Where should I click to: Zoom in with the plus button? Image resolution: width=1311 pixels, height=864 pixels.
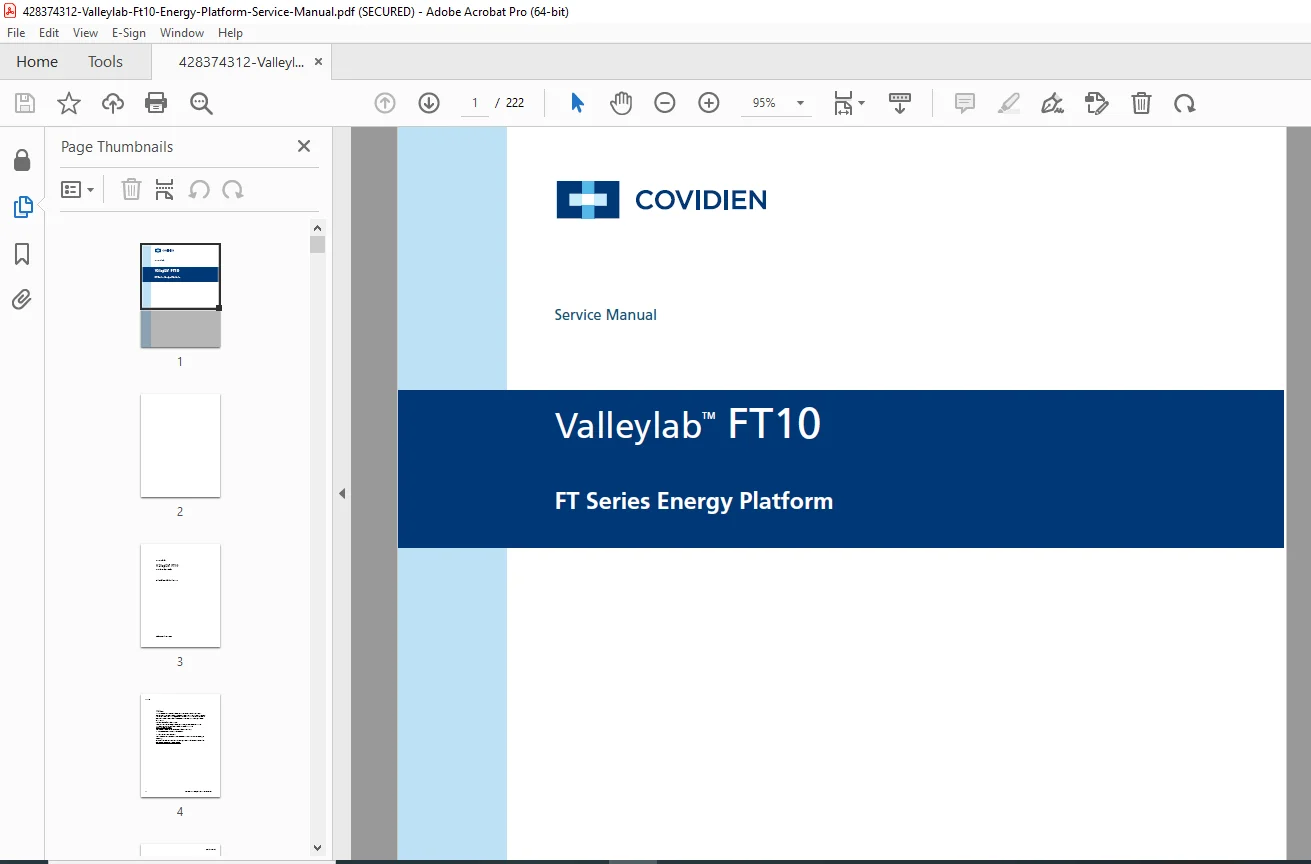[x=709, y=103]
